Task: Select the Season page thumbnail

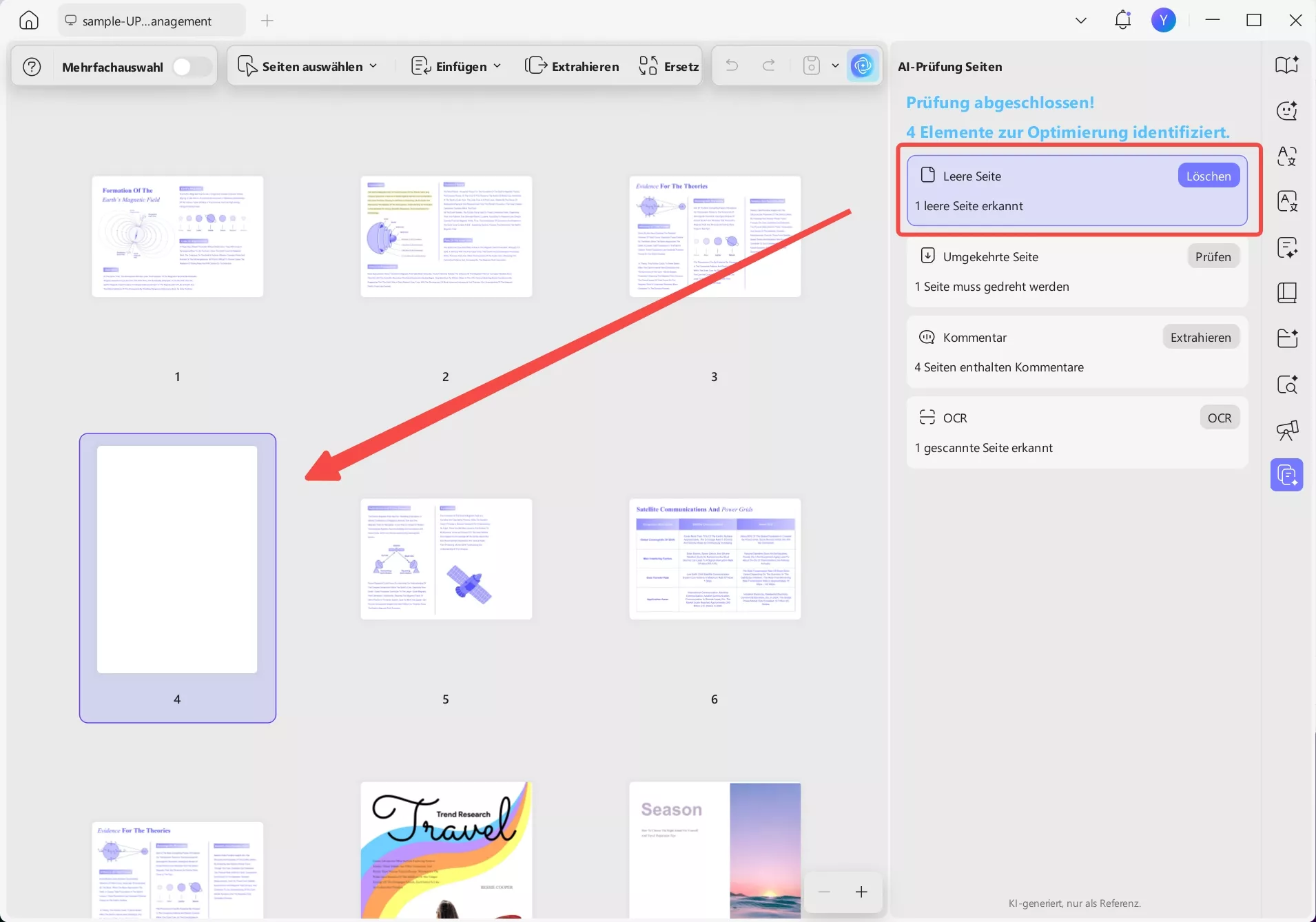Action: coord(715,850)
